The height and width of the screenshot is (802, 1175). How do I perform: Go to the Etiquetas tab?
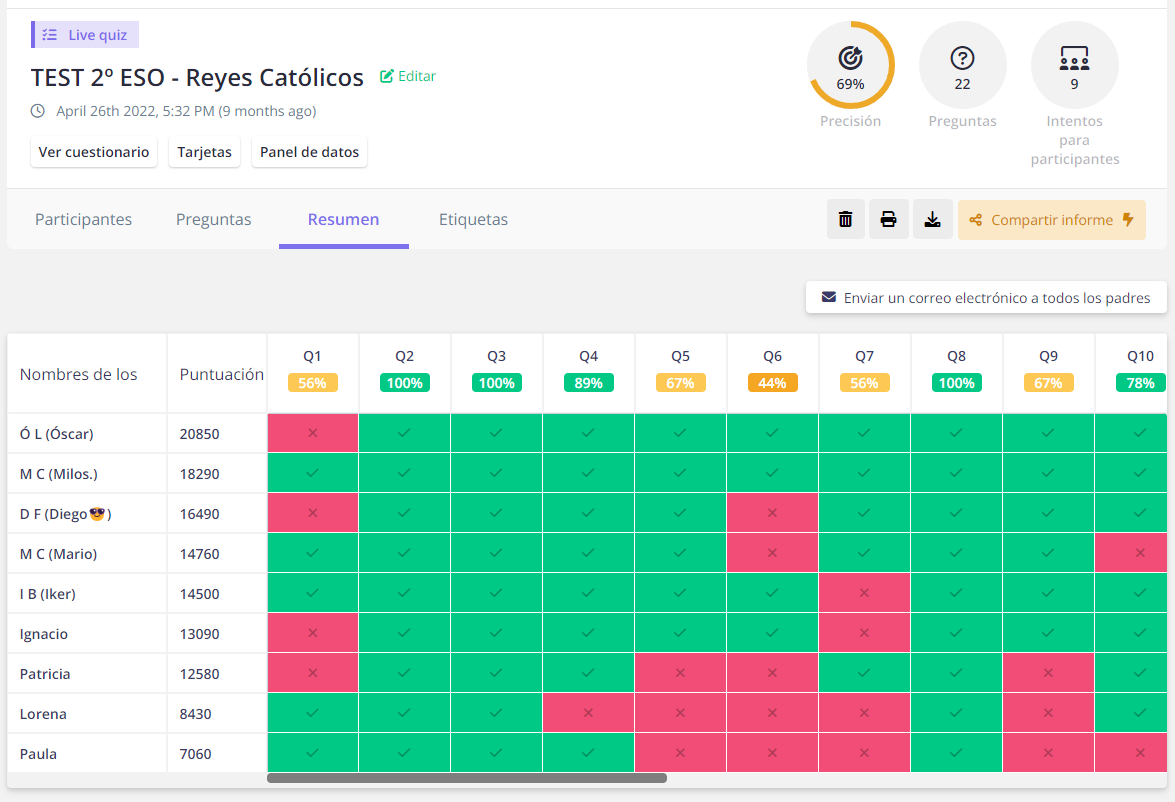[x=474, y=220]
